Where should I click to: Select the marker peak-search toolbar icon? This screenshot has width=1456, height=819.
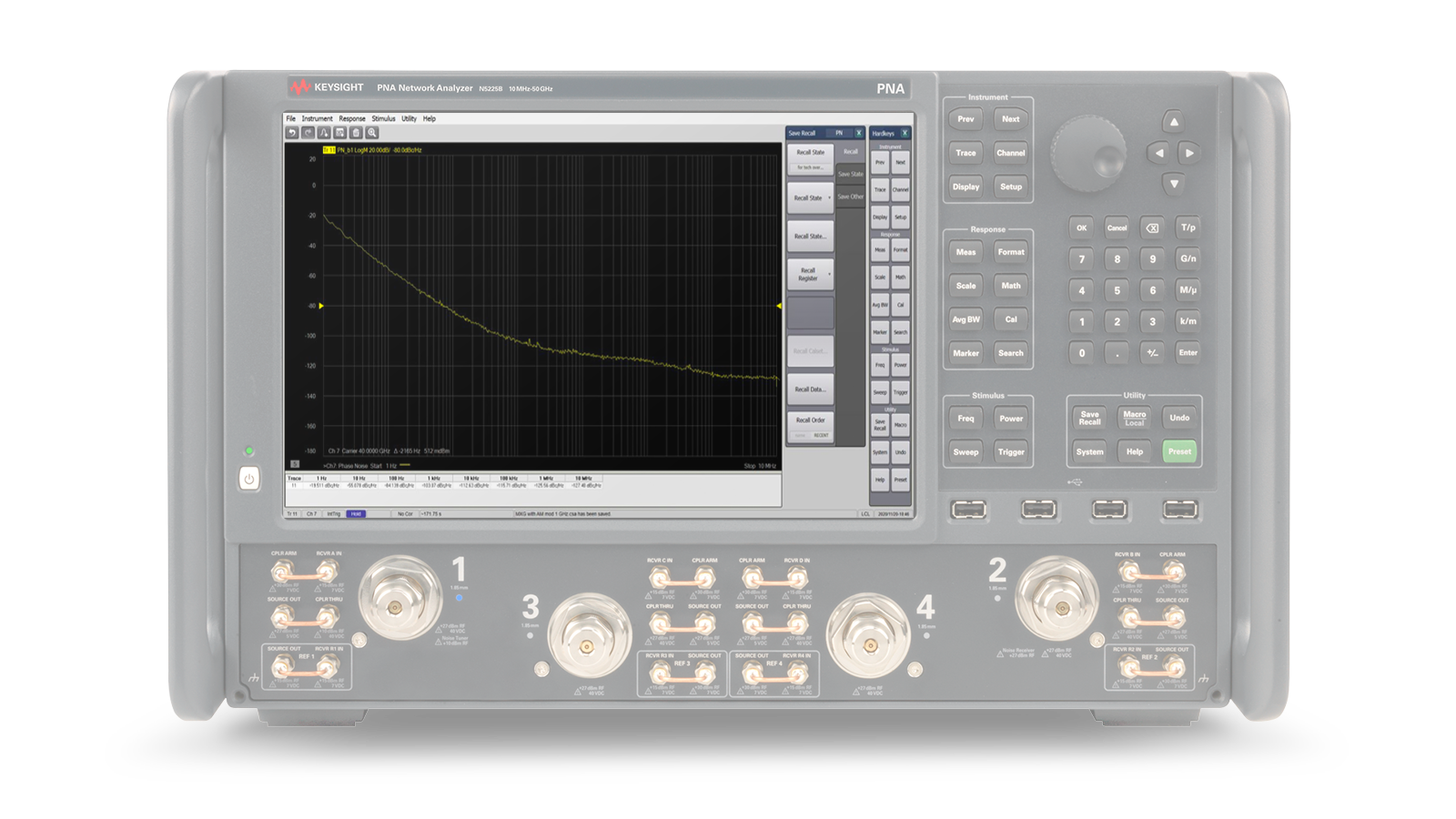325,134
